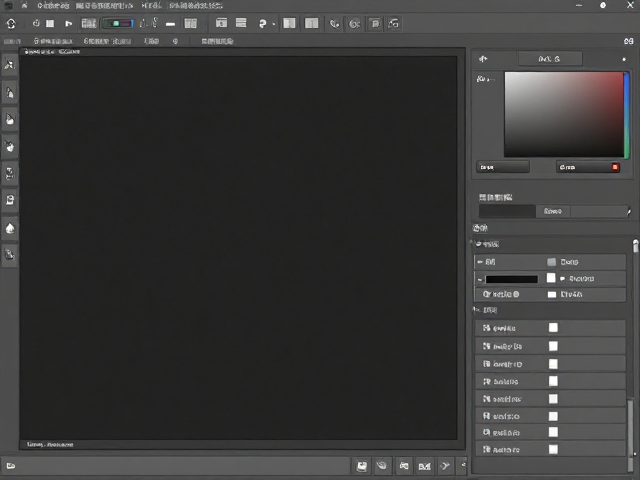Open the dropdown arrow right of the mid-panel field

629,211
